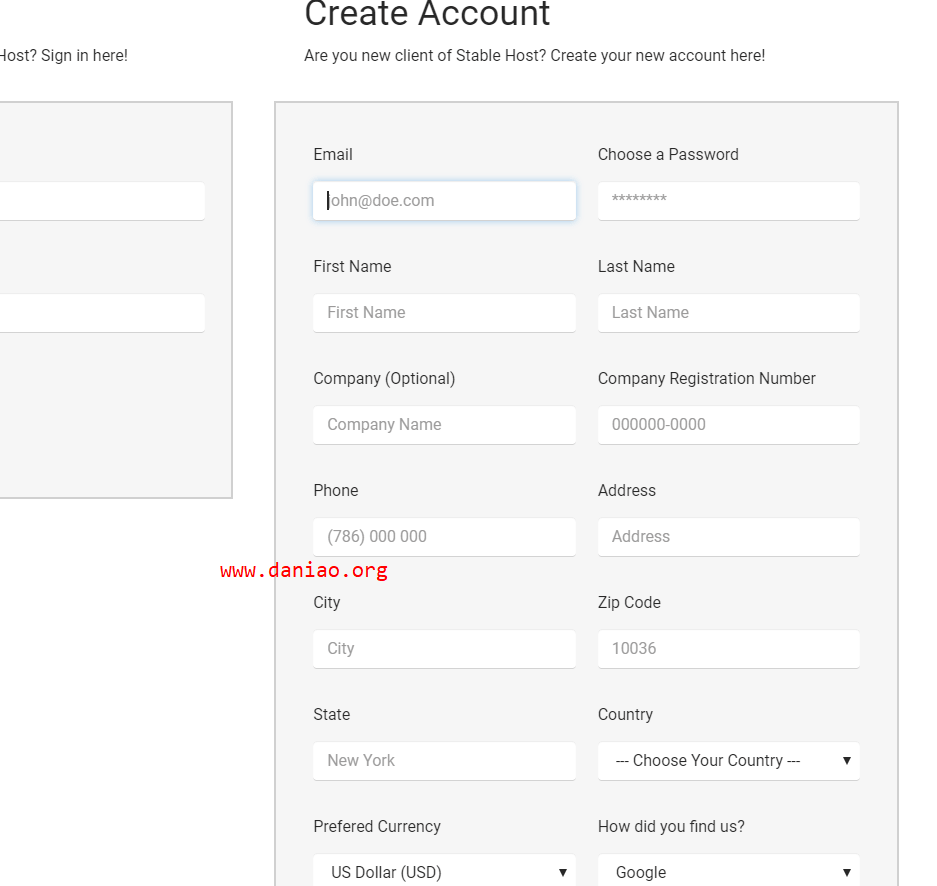This screenshot has width=937, height=886.
Task: Click the Company Name optional field
Action: [x=444, y=425]
